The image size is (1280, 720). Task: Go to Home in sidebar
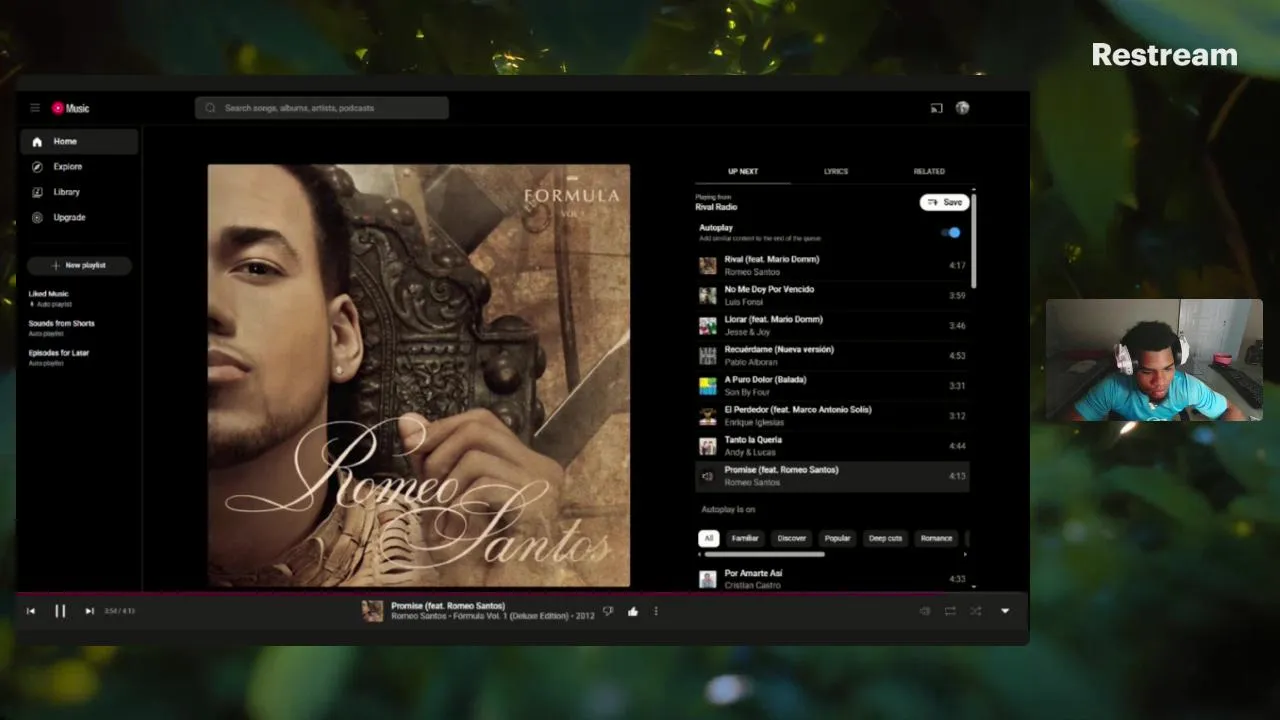pyautogui.click(x=80, y=141)
